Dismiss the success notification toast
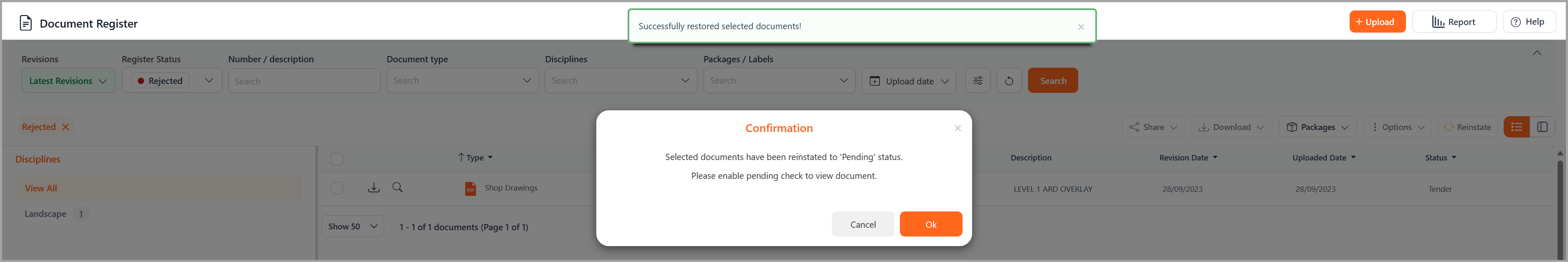This screenshot has height=262, width=1568. [1080, 27]
